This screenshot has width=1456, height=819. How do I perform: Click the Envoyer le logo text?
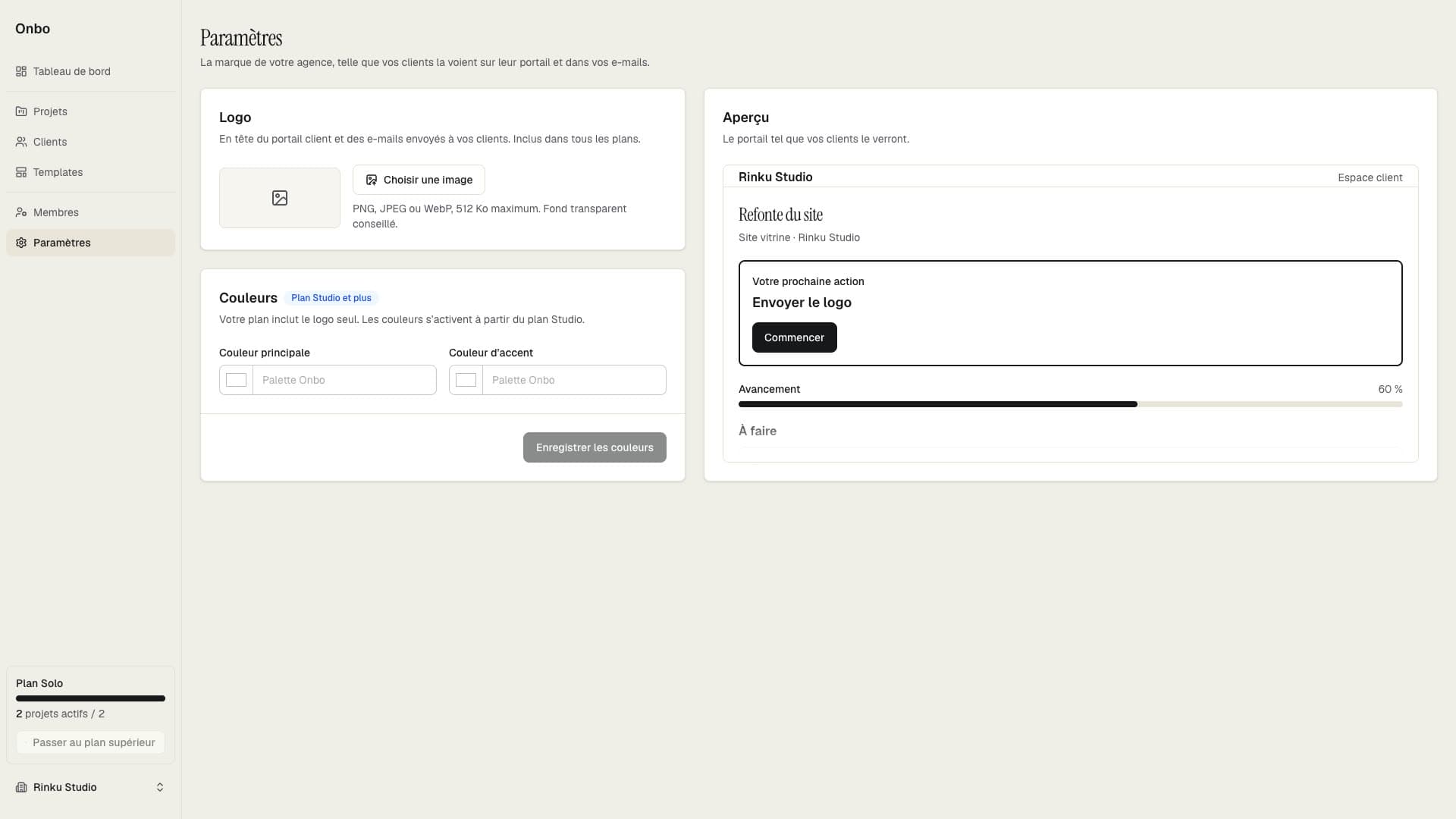tap(802, 303)
